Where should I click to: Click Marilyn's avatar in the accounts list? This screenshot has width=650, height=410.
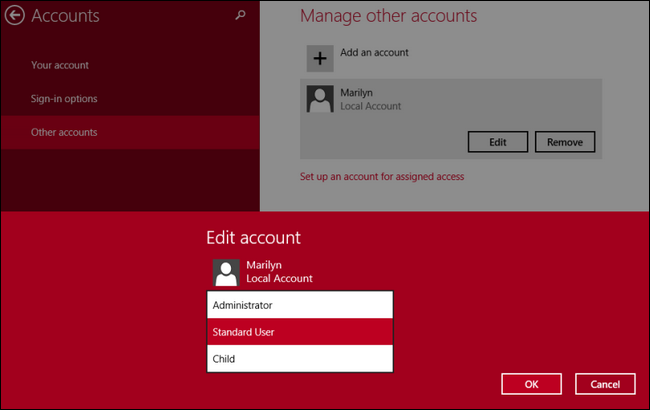pyautogui.click(x=320, y=98)
